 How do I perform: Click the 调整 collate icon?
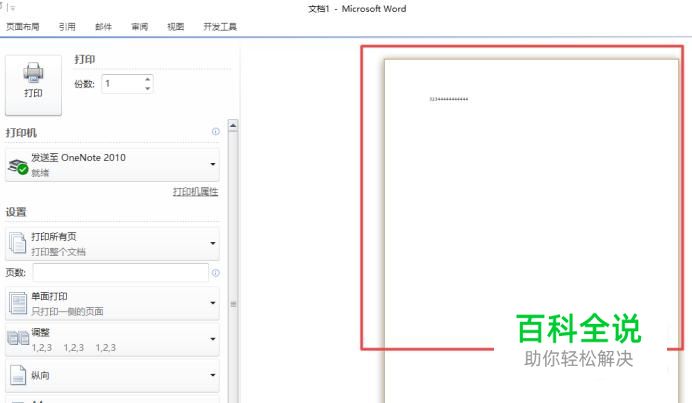tap(18, 338)
